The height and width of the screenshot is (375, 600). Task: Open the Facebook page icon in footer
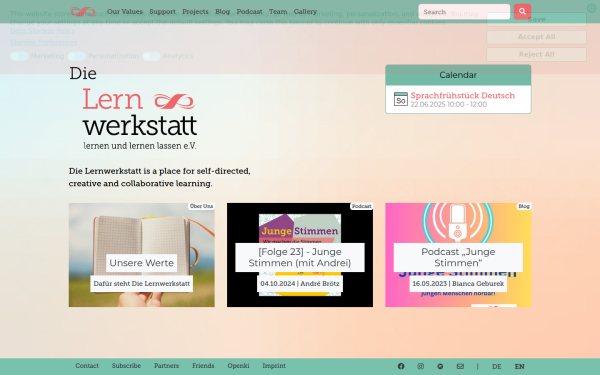tap(401, 366)
